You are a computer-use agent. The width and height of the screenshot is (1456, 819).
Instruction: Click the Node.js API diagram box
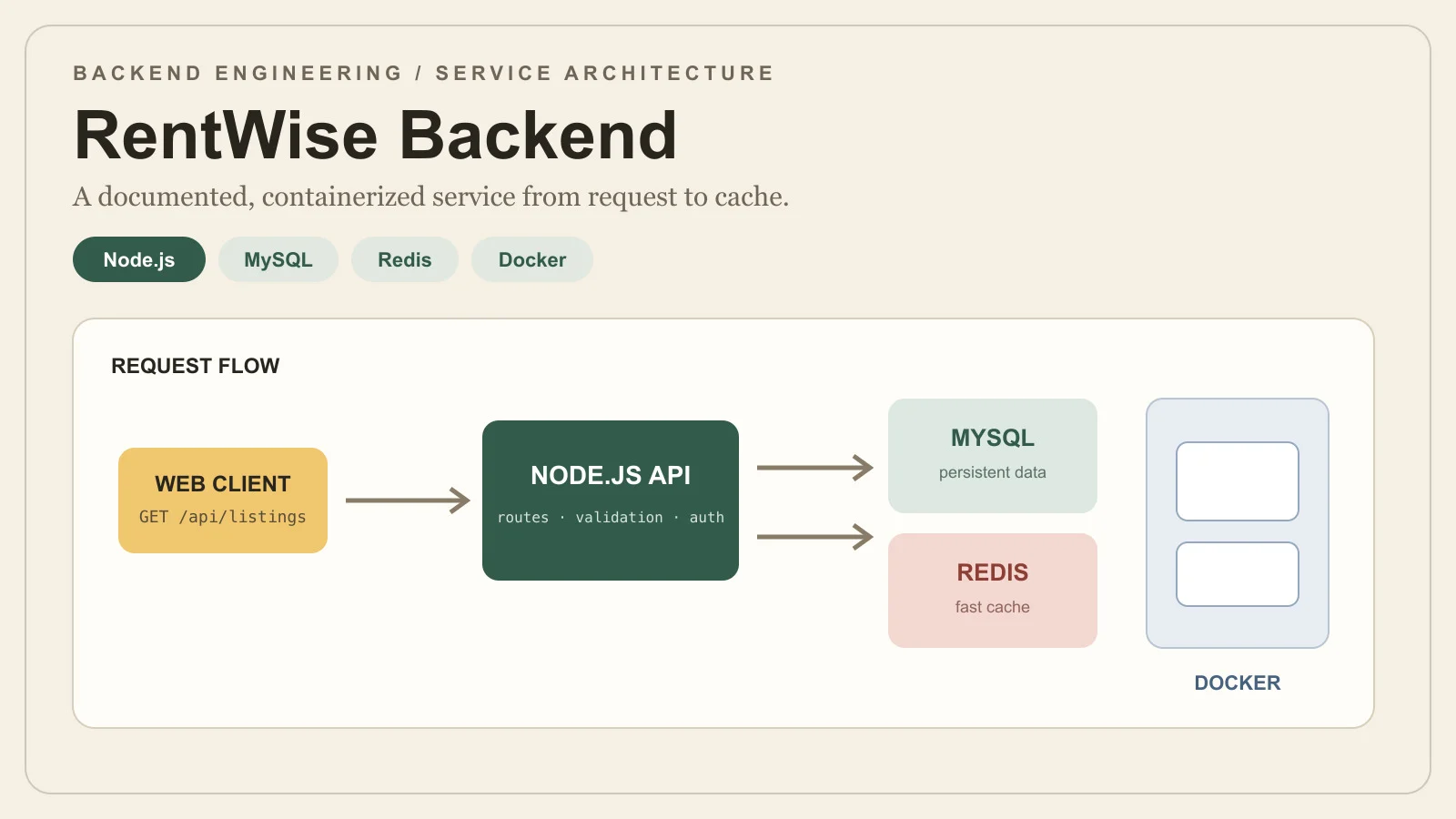point(611,500)
